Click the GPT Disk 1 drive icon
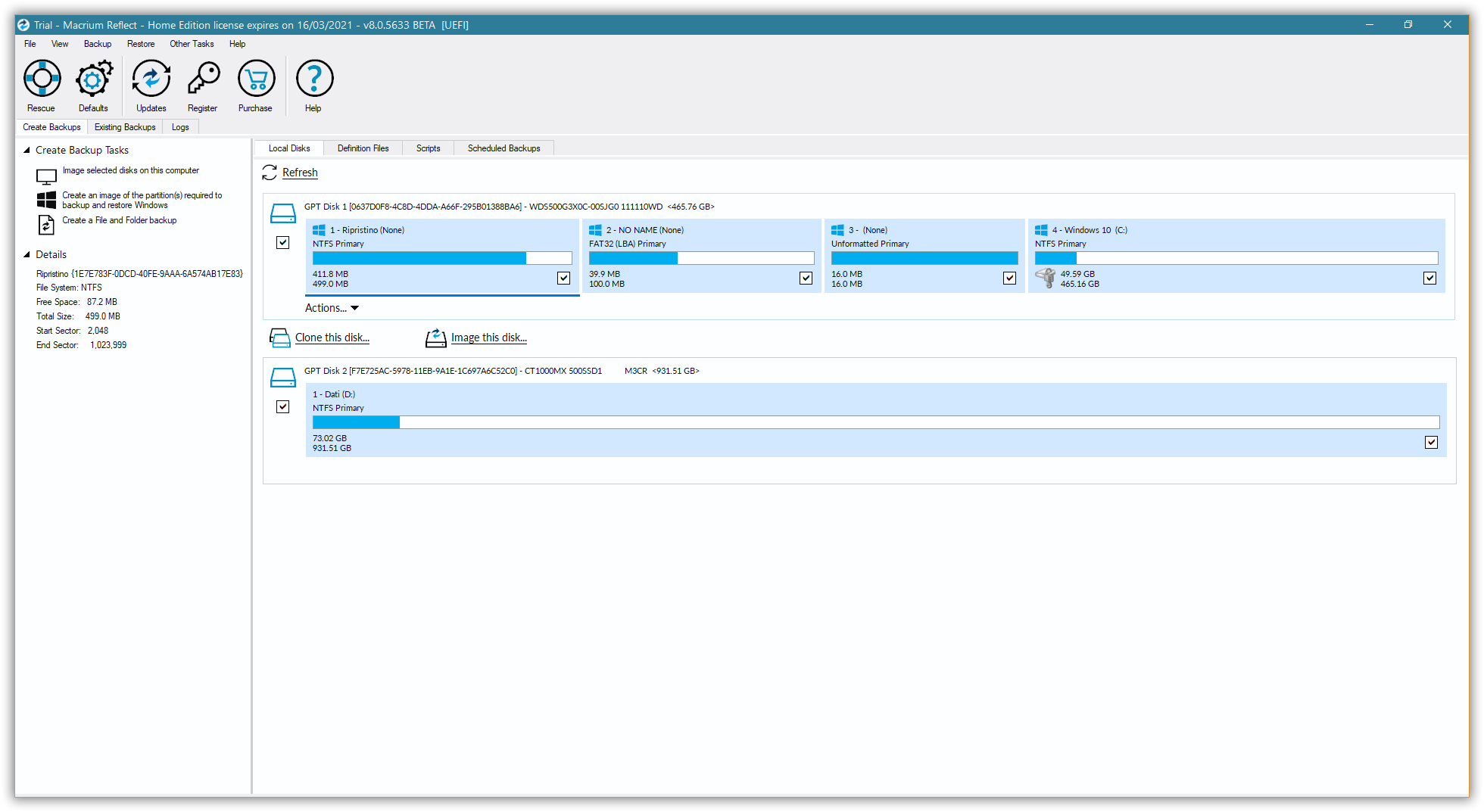Screen dimensions: 1484x812 283,213
